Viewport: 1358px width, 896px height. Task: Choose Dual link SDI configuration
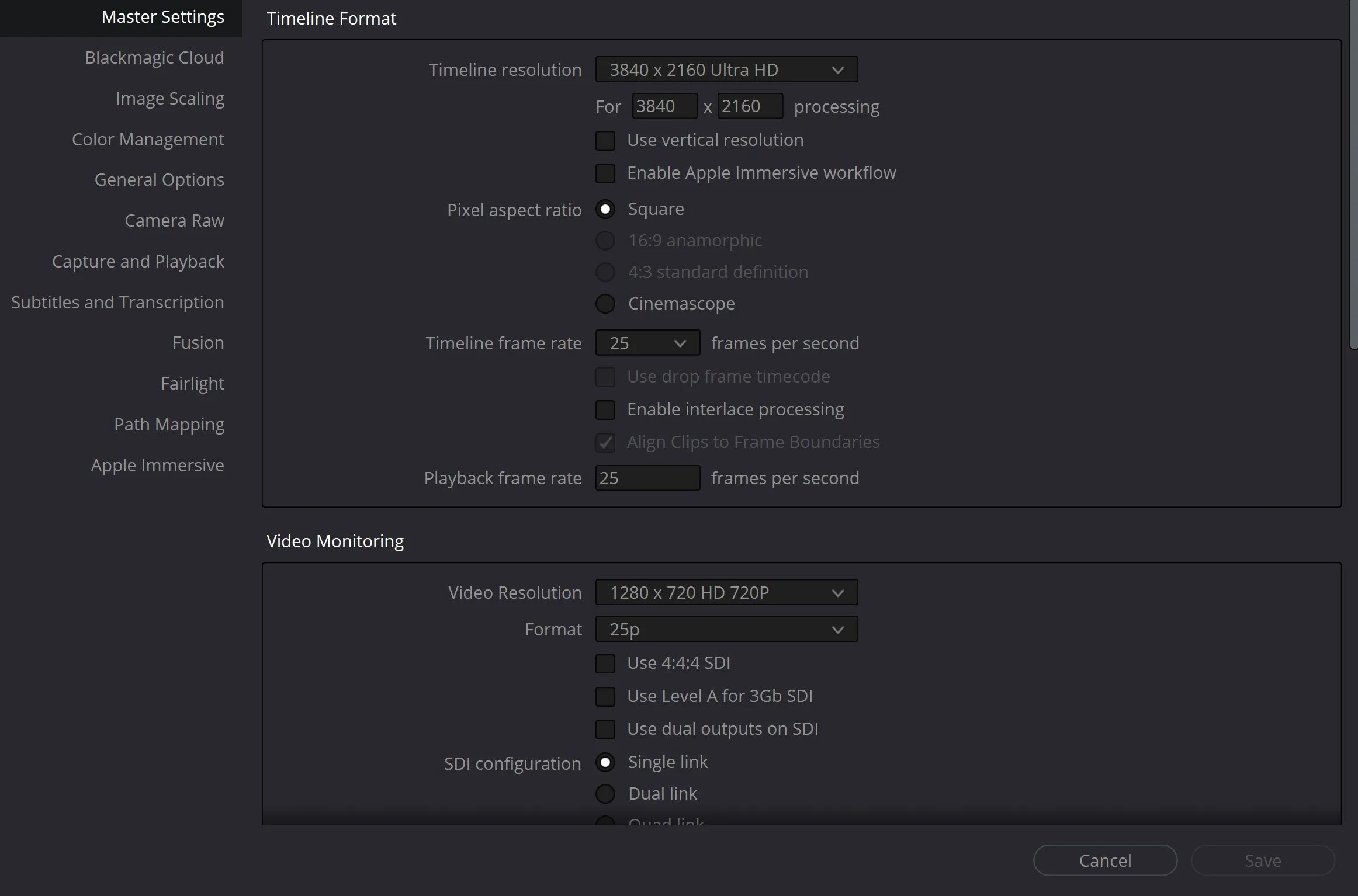pos(605,794)
